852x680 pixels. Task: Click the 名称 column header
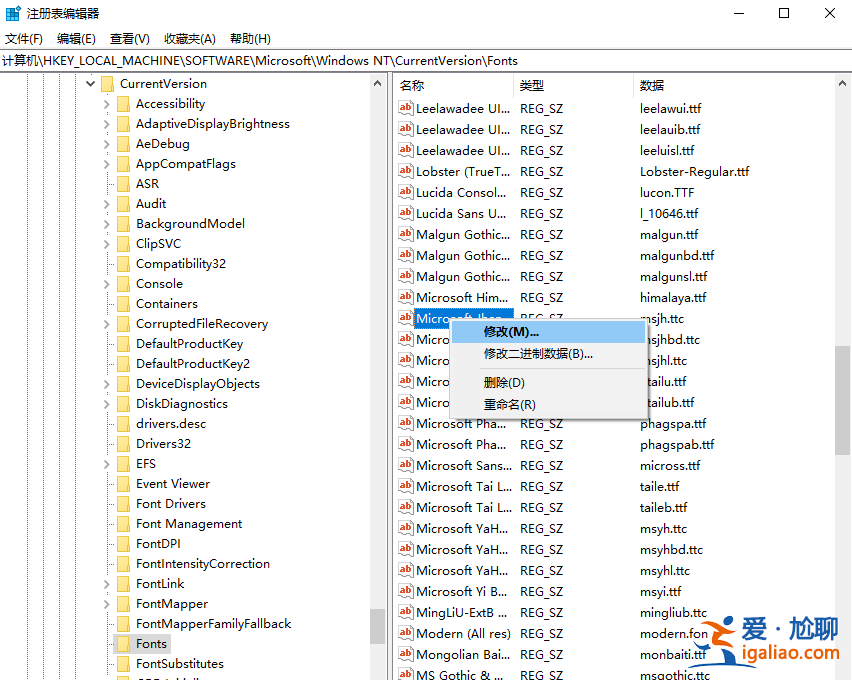[412, 85]
